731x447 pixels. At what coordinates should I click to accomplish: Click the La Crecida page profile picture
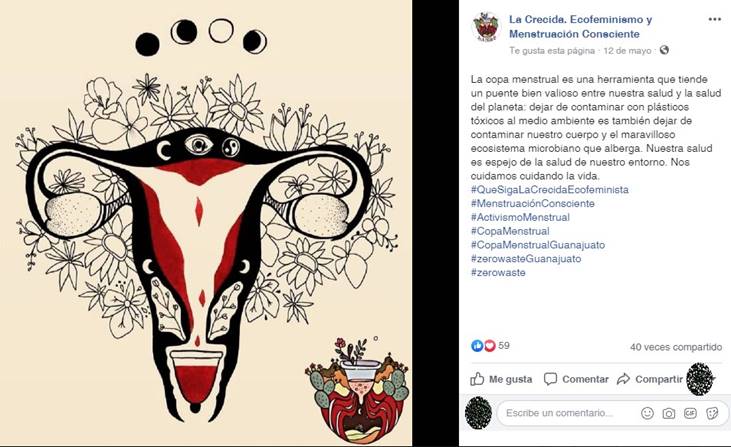tap(487, 27)
